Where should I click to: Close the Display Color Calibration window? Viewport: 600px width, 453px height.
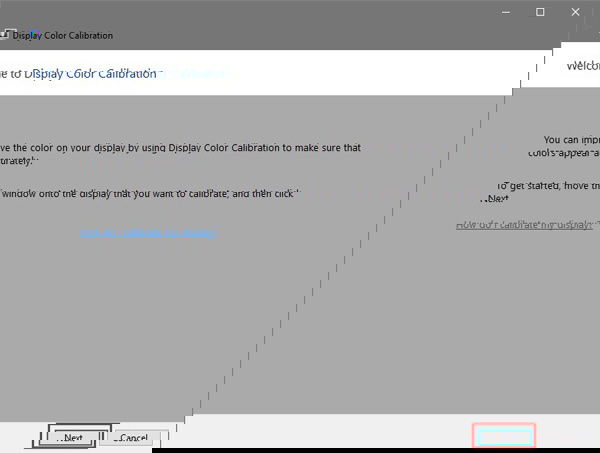pyautogui.click(x=575, y=12)
